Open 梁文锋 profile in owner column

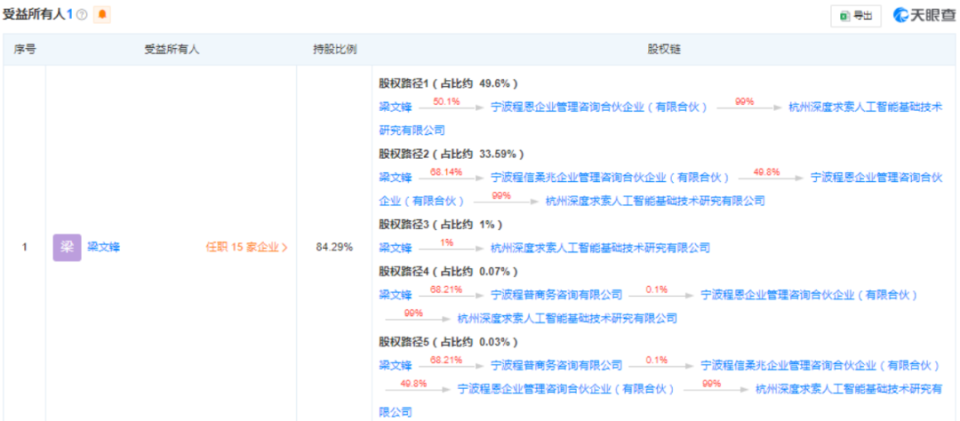pyautogui.click(x=103, y=247)
